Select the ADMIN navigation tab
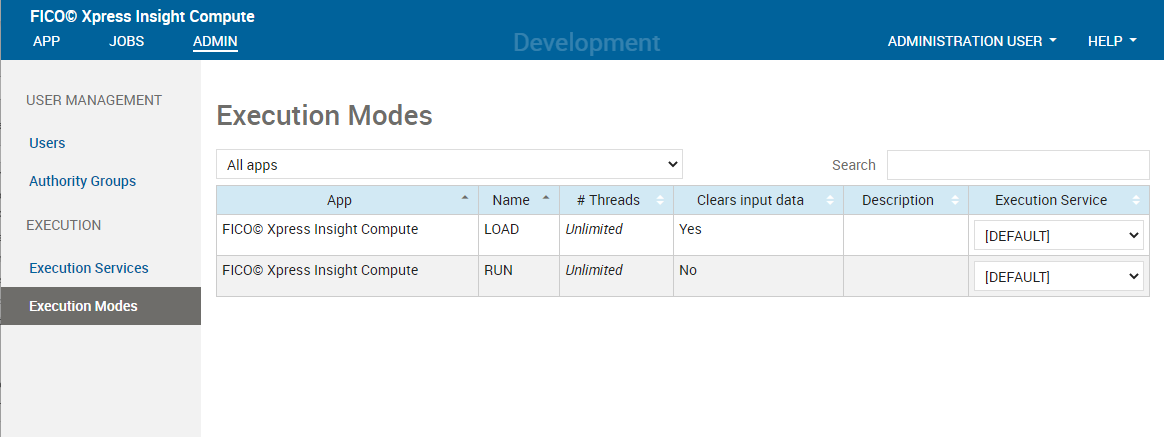This screenshot has height=437, width=1164. [215, 42]
